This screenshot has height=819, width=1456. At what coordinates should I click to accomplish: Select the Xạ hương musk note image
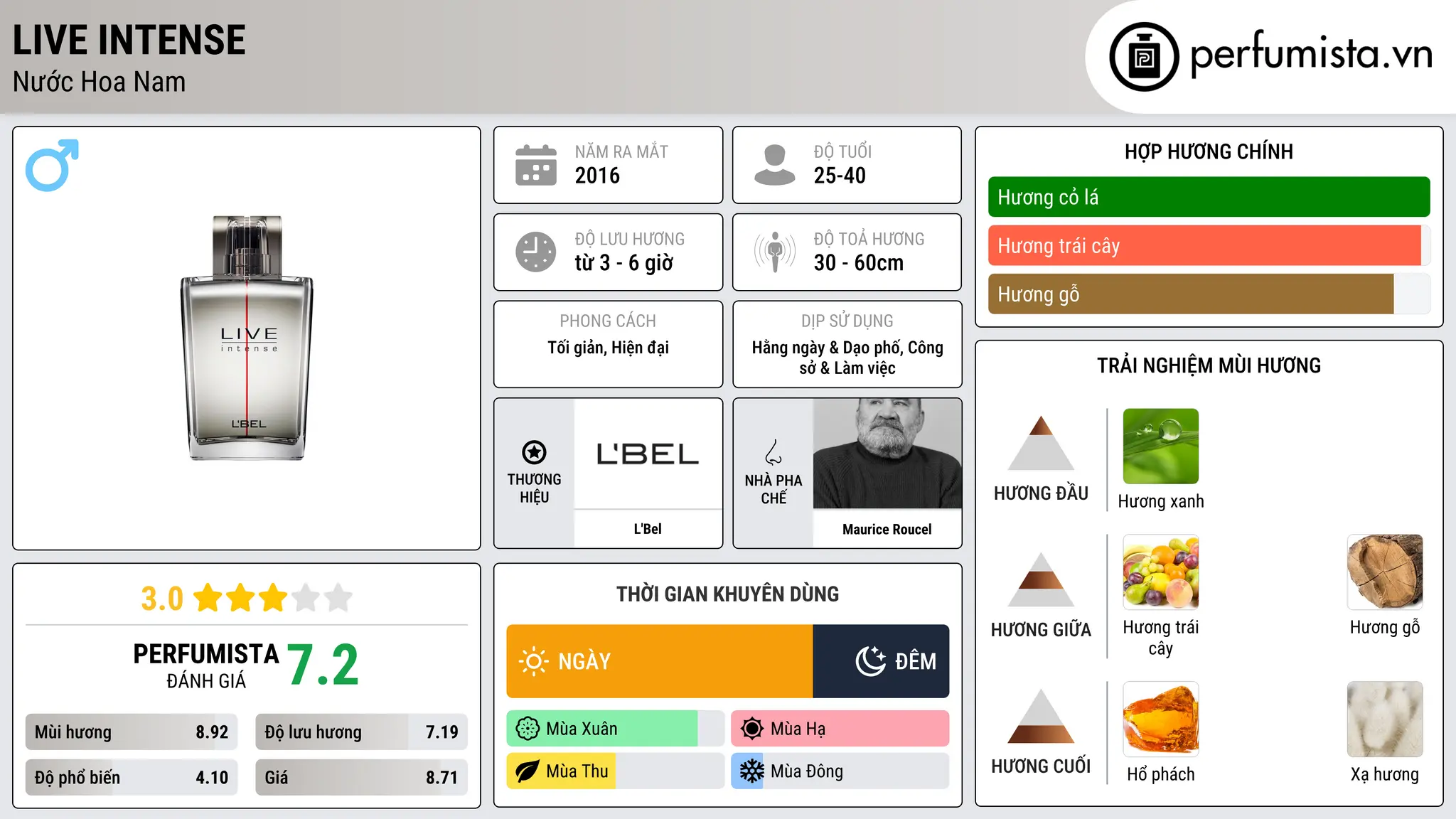point(1385,719)
